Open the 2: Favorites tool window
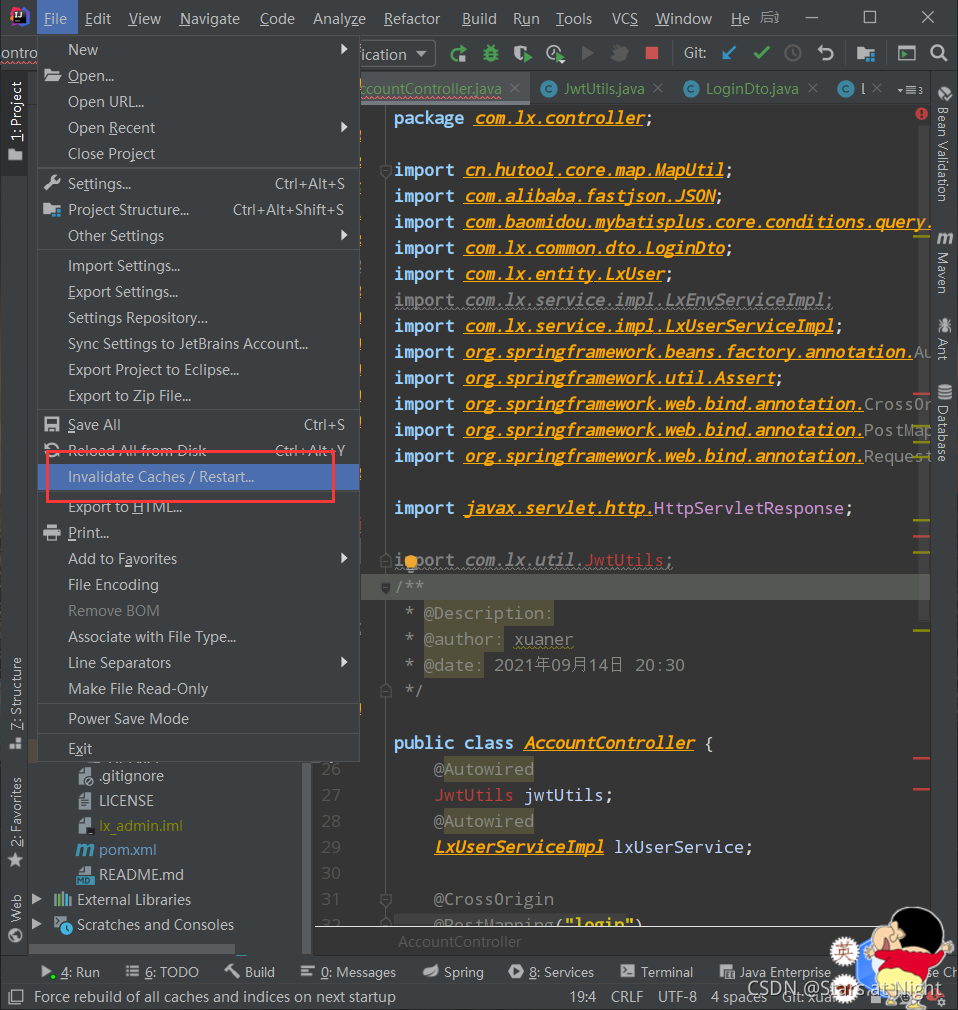This screenshot has width=958, height=1010. pyautogui.click(x=15, y=822)
